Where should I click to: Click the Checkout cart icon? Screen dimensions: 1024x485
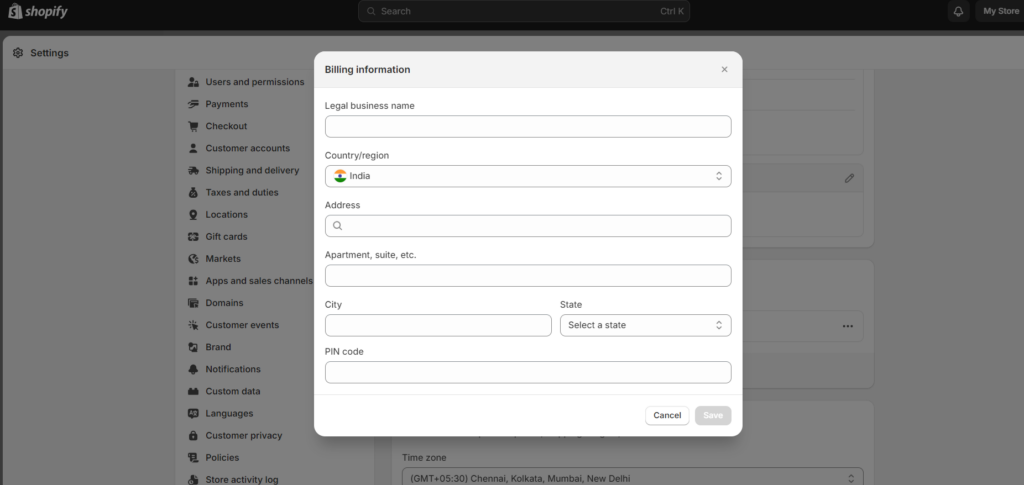point(193,127)
